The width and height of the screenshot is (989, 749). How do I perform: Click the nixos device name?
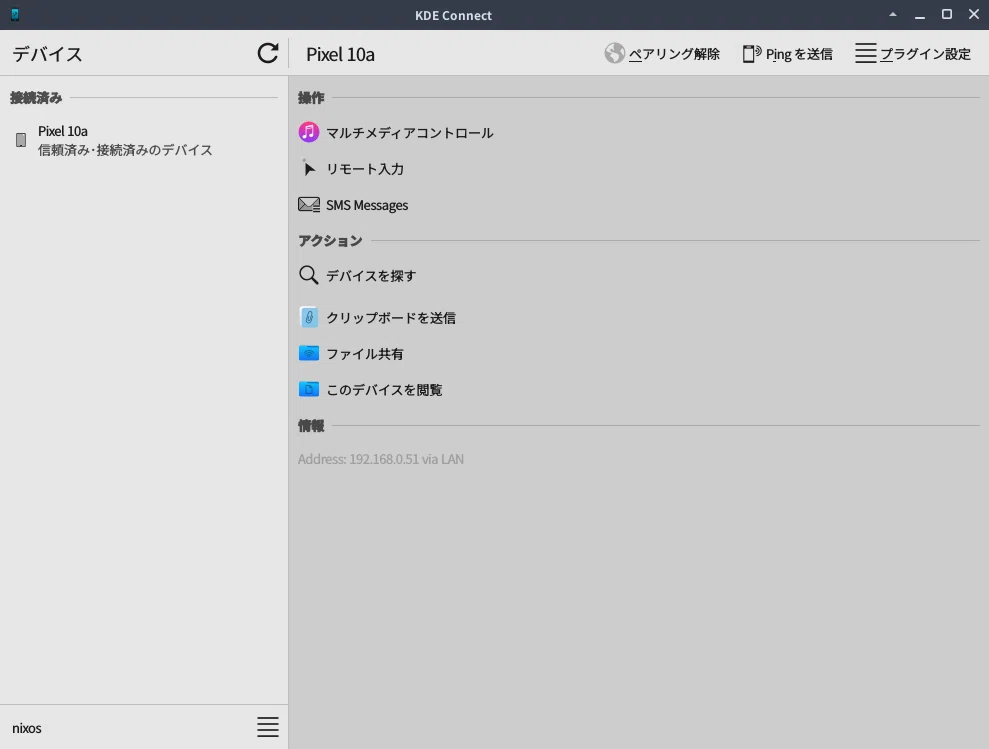(26, 728)
